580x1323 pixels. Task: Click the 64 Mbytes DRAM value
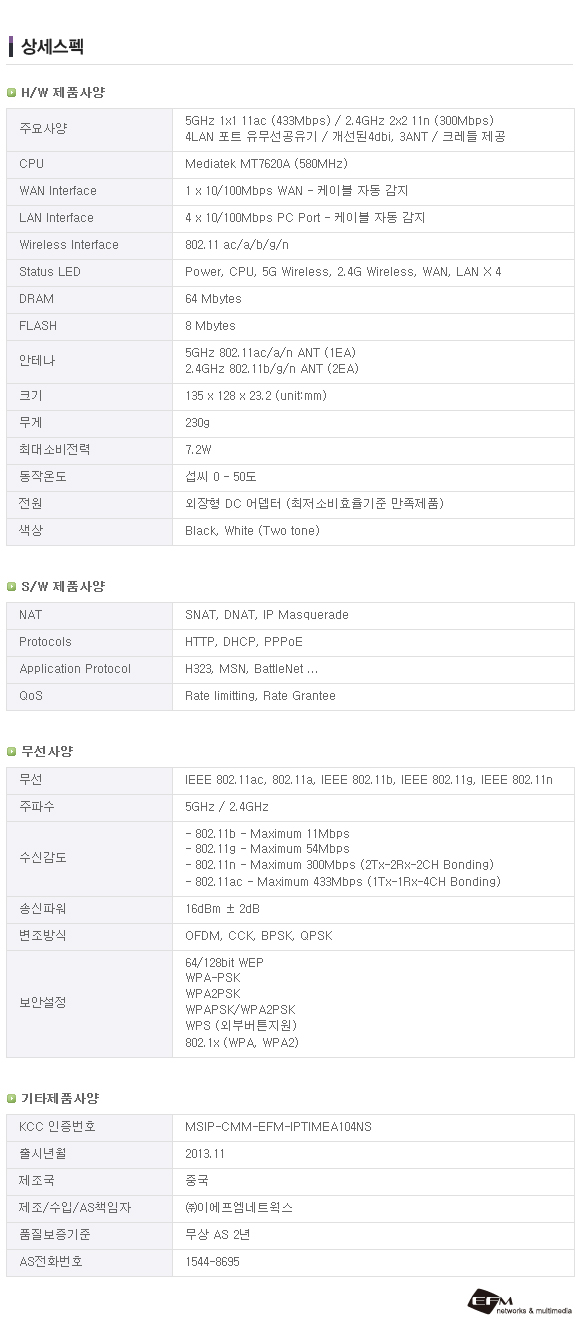point(213,299)
